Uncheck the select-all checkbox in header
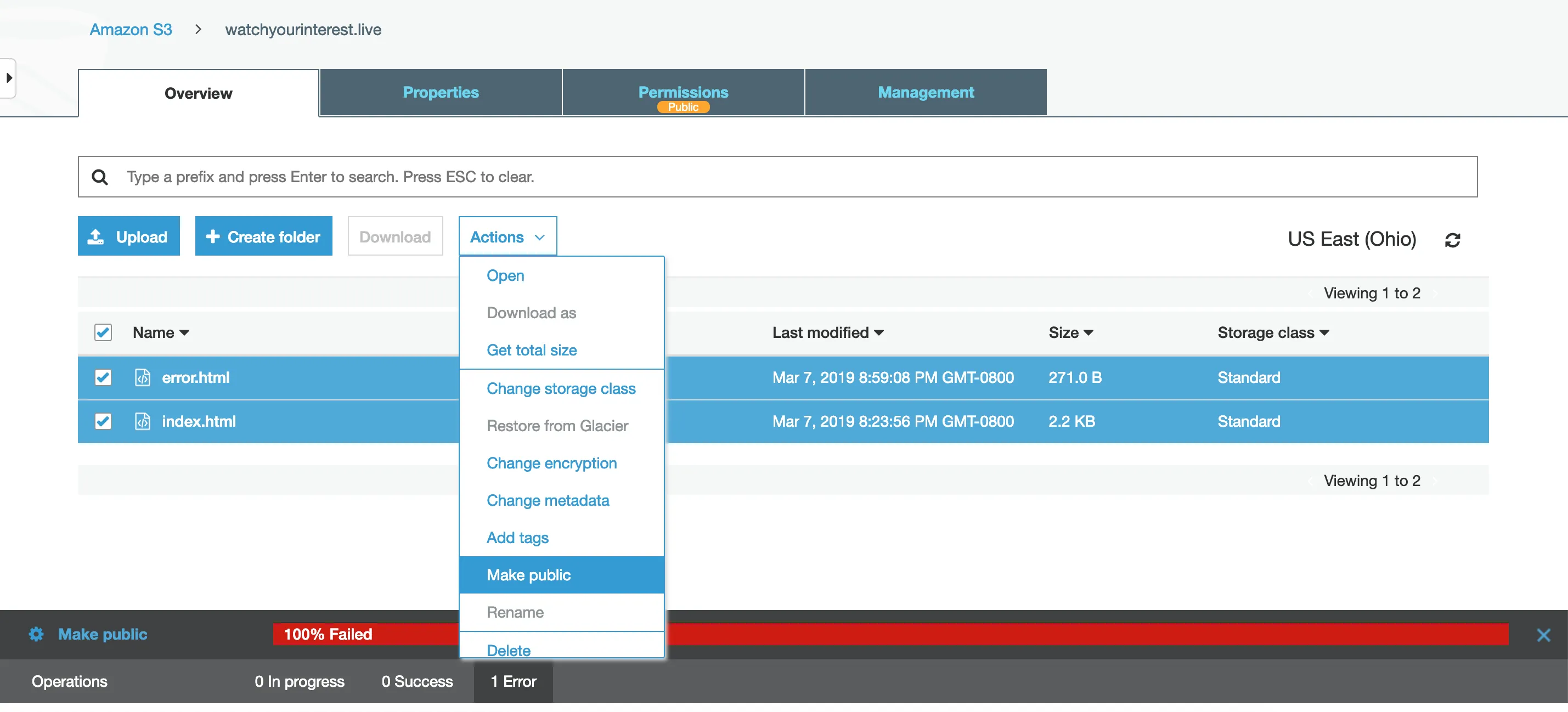The image size is (1568, 712). 103,332
